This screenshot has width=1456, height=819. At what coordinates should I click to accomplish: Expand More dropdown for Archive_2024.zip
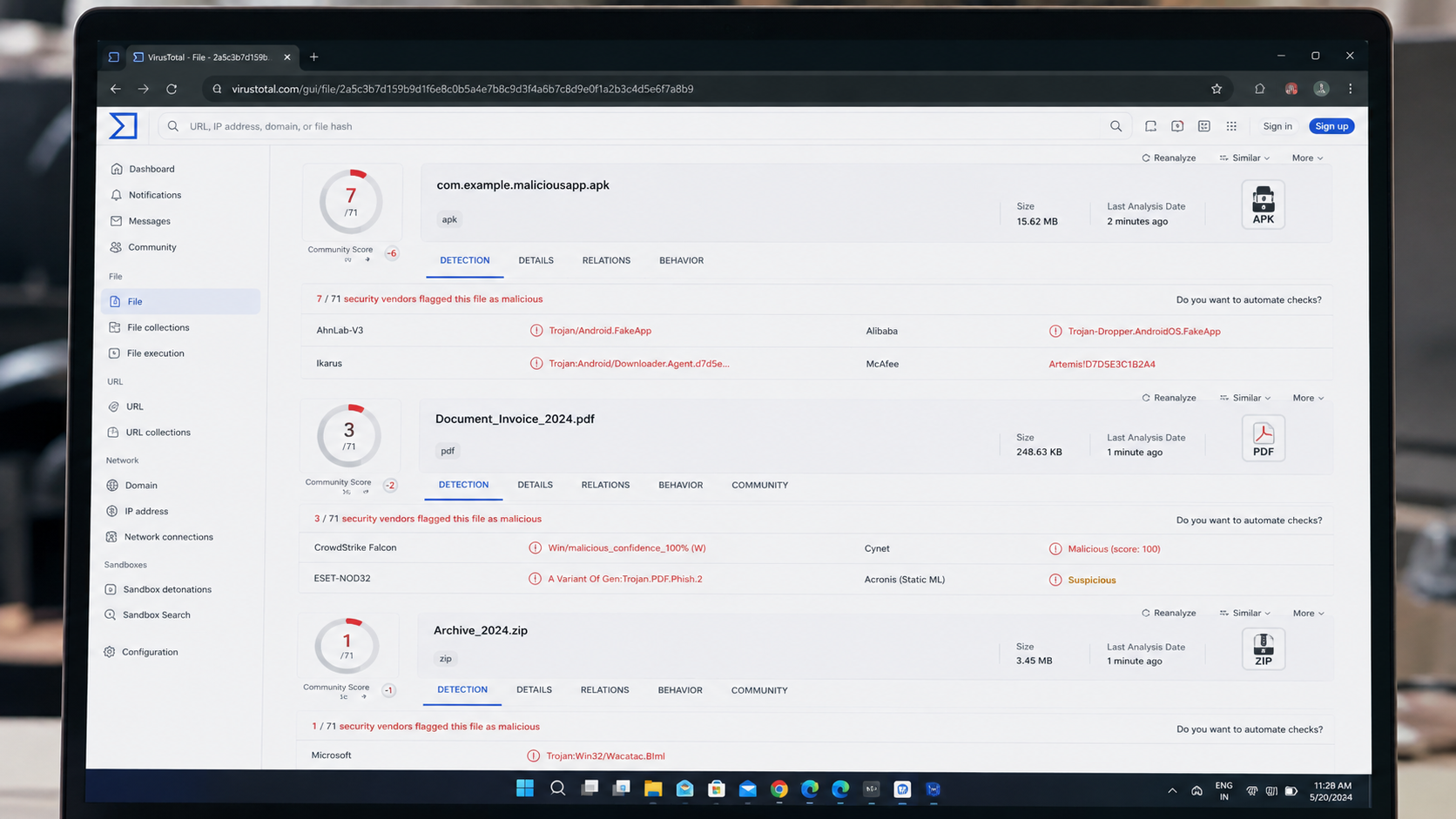(x=1309, y=613)
